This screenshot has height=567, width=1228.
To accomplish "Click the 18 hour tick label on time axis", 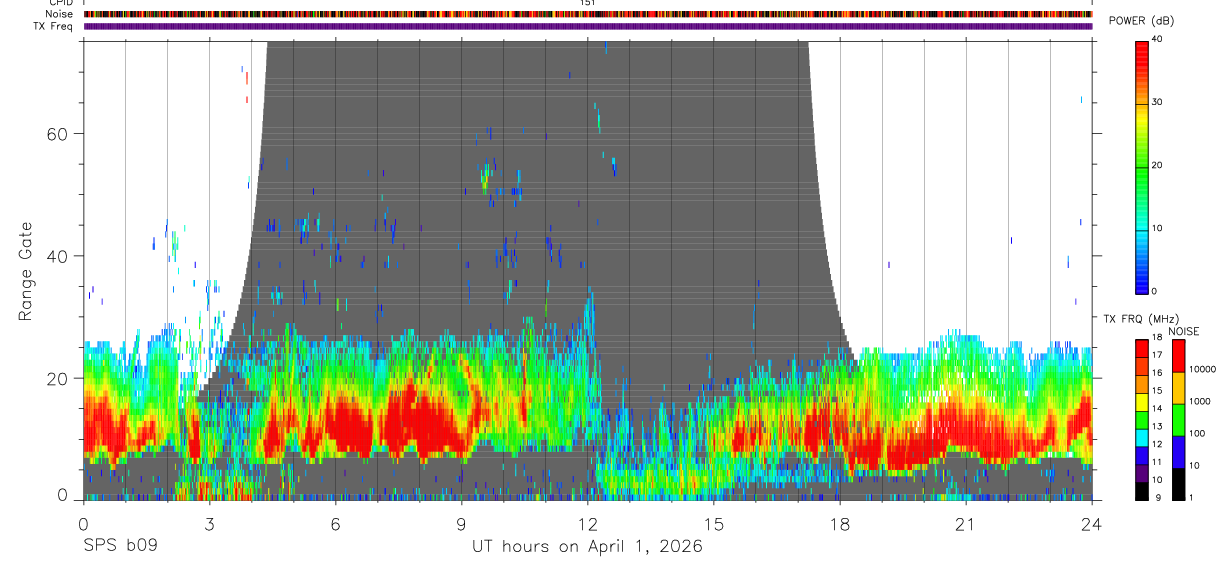I will 840,524.
